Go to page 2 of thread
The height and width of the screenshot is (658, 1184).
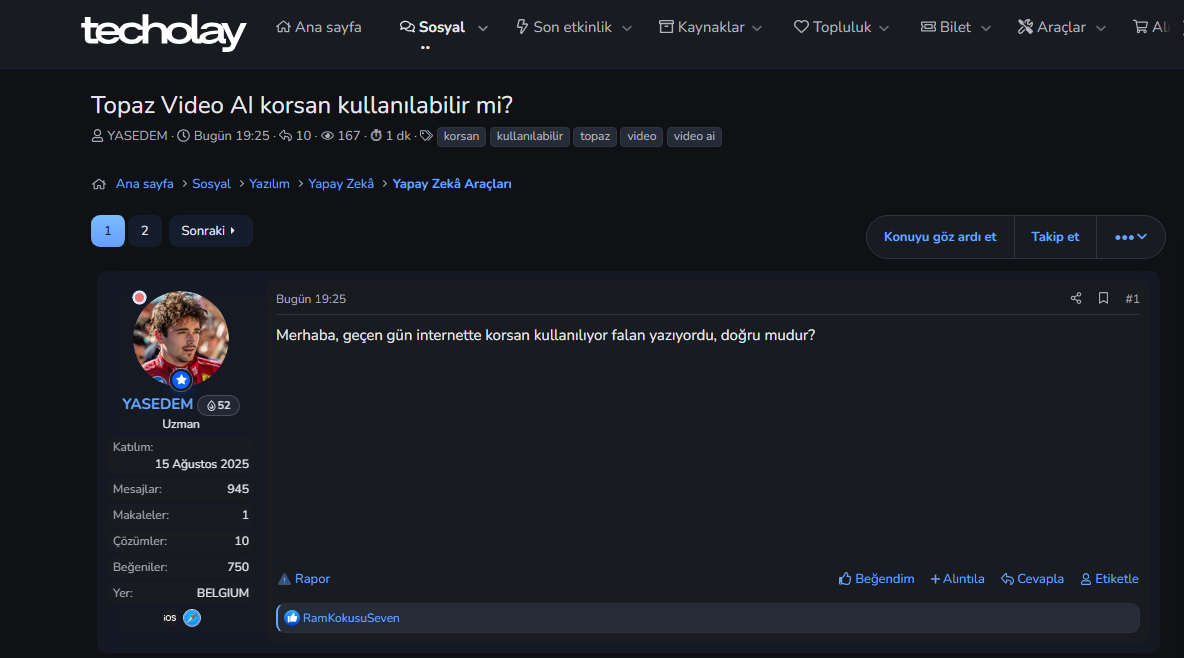pyautogui.click(x=145, y=231)
